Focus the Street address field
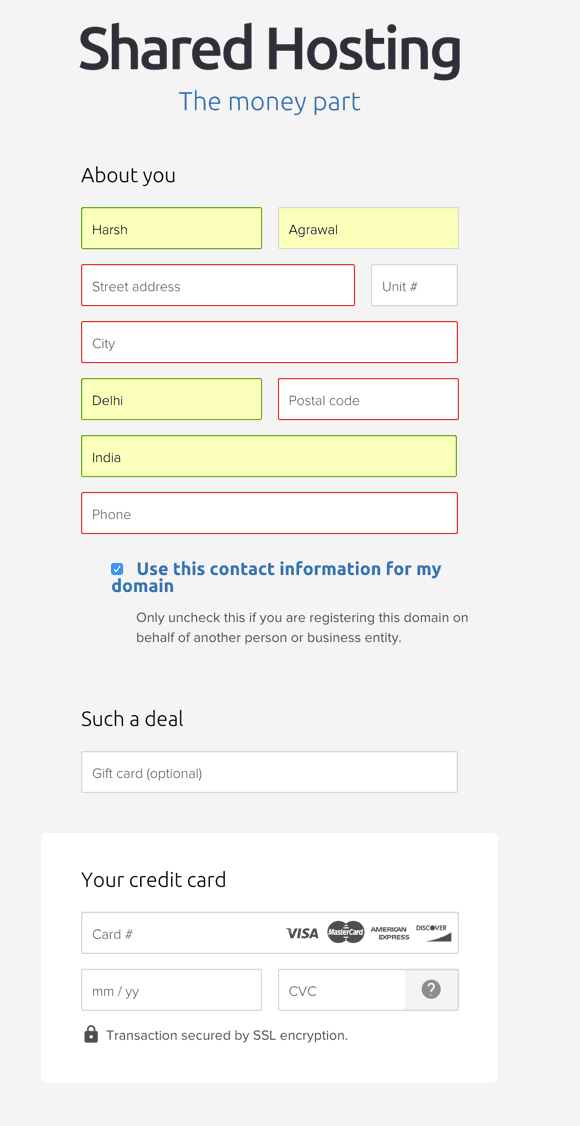The image size is (580, 1126). (218, 285)
